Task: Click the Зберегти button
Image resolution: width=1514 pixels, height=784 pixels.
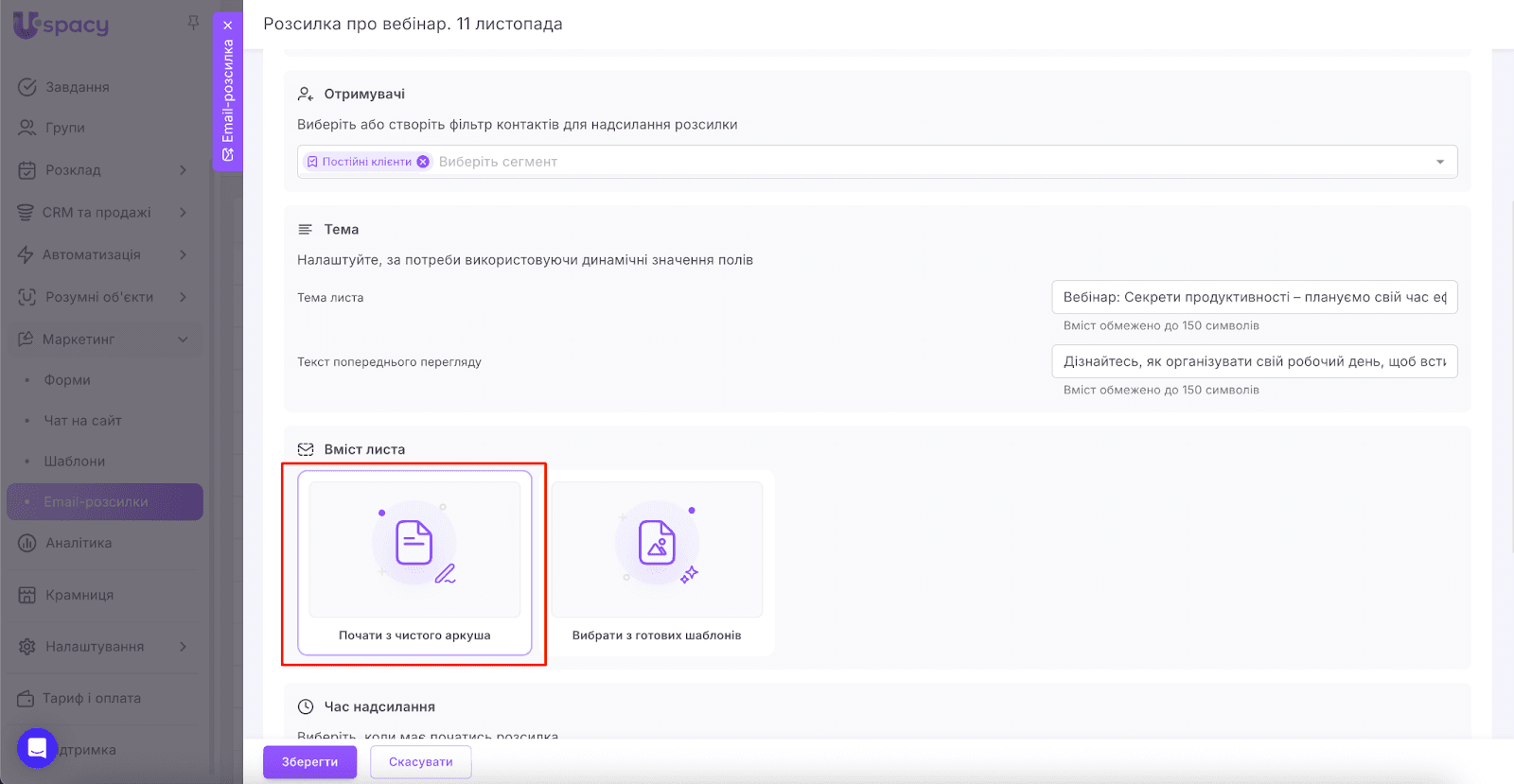Action: (309, 762)
